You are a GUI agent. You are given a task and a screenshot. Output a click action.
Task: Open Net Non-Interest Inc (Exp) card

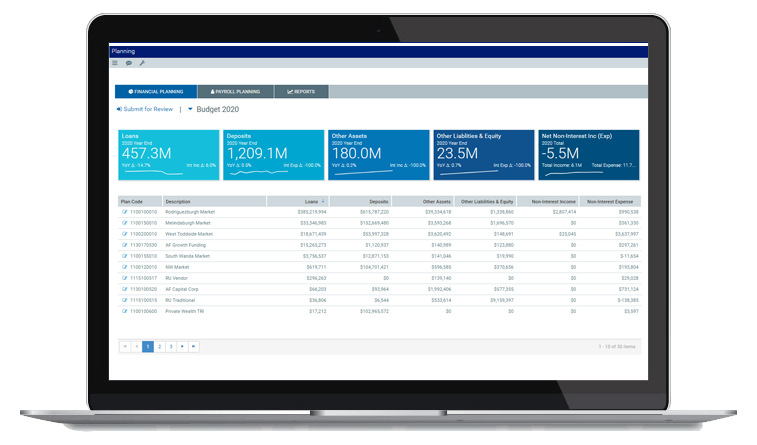point(589,155)
